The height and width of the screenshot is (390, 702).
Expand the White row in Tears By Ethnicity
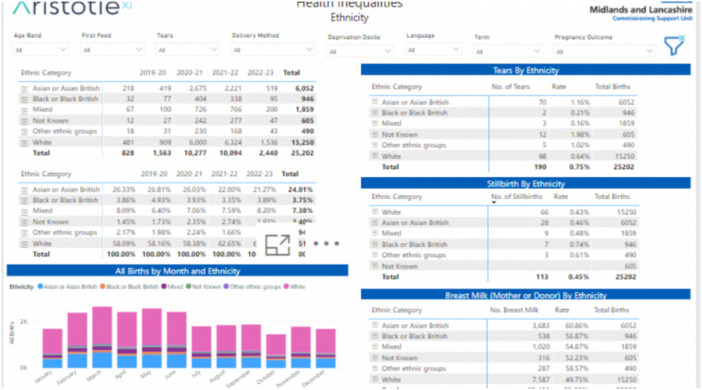[375, 156]
